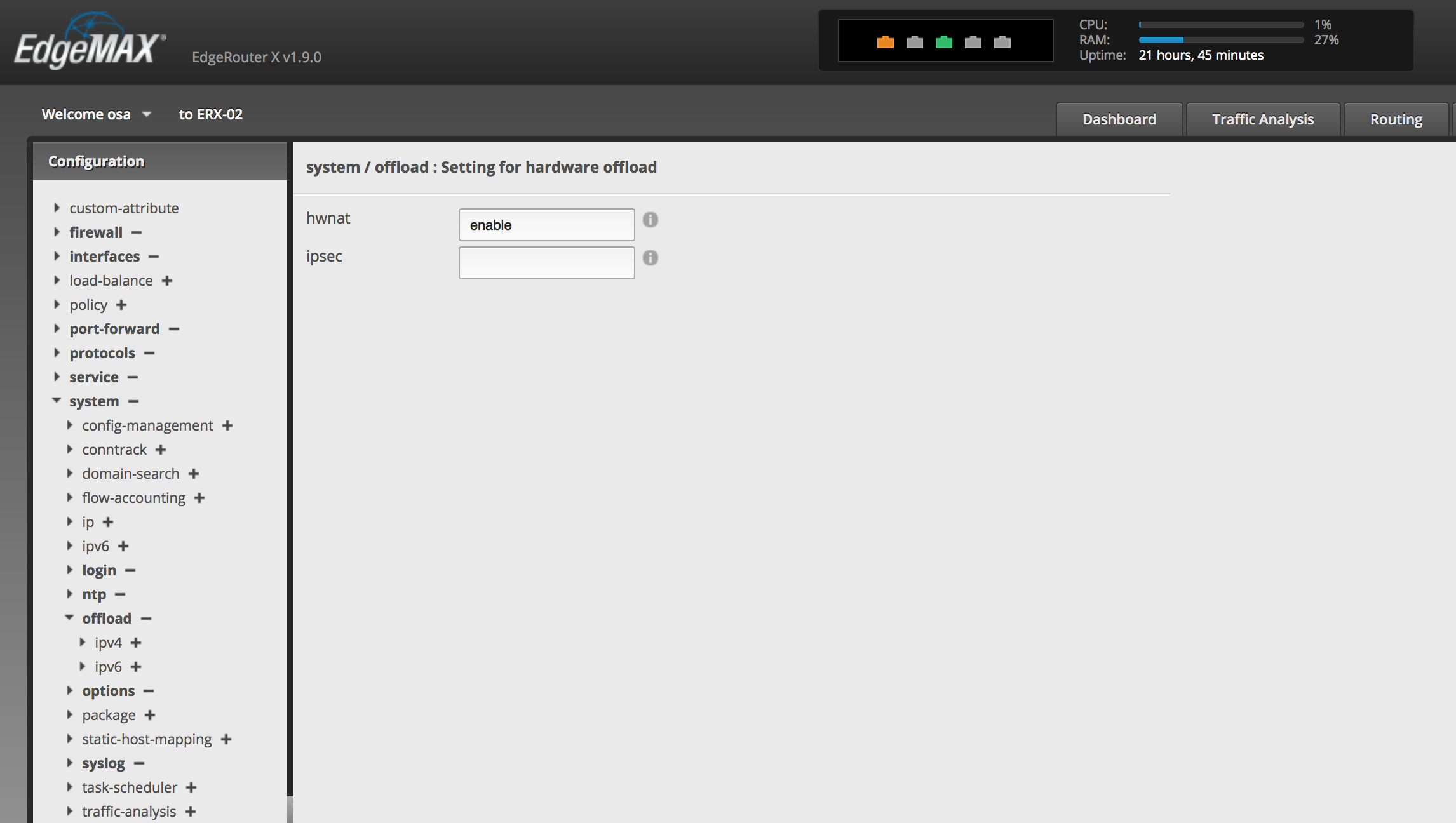Select the protocols node

coord(102,353)
